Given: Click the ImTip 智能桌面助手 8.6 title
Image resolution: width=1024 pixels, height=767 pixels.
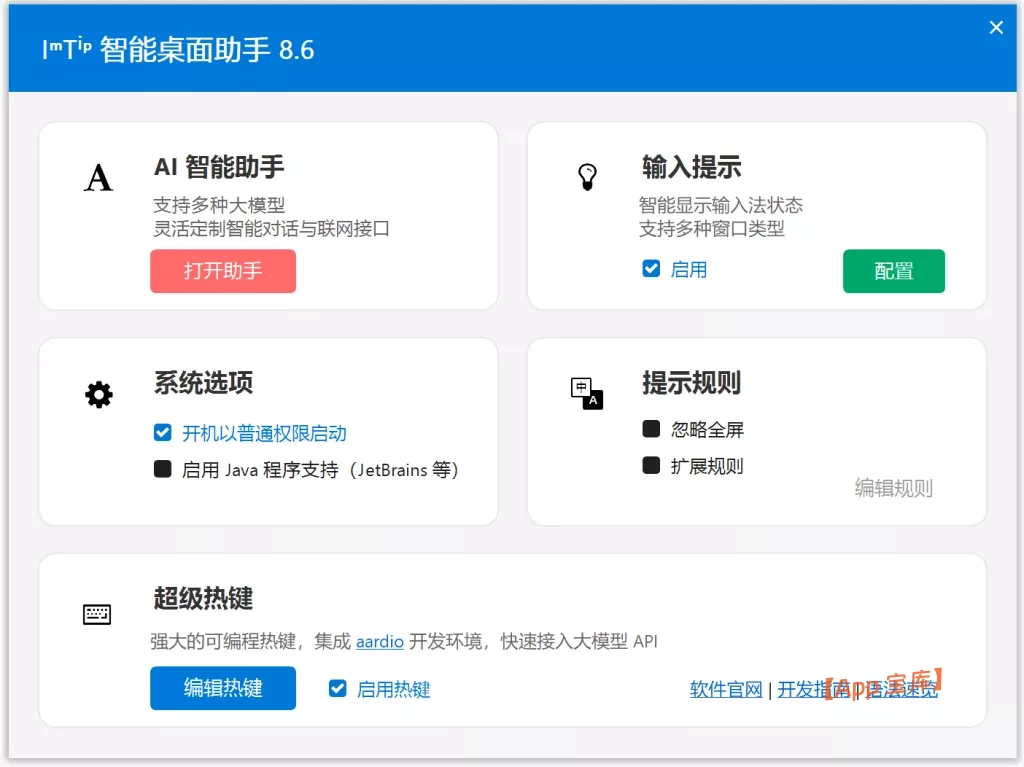Looking at the screenshot, I should [x=178, y=50].
